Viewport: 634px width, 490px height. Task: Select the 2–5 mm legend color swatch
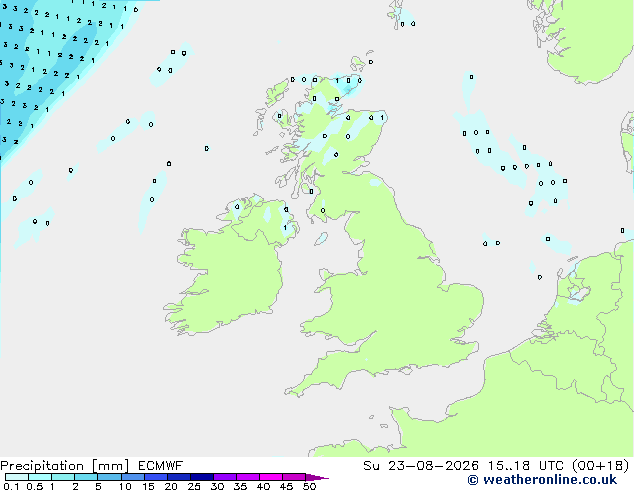86,477
